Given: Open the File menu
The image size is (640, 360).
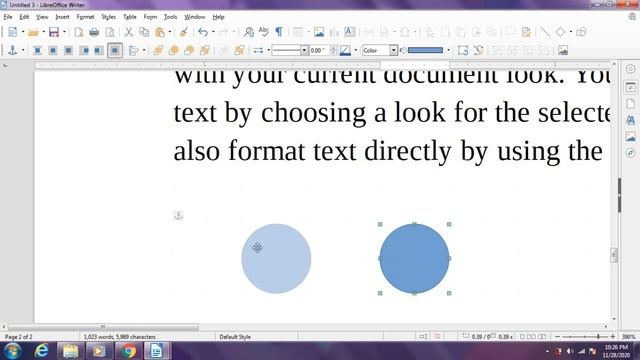Looking at the screenshot, I should click(x=8, y=17).
